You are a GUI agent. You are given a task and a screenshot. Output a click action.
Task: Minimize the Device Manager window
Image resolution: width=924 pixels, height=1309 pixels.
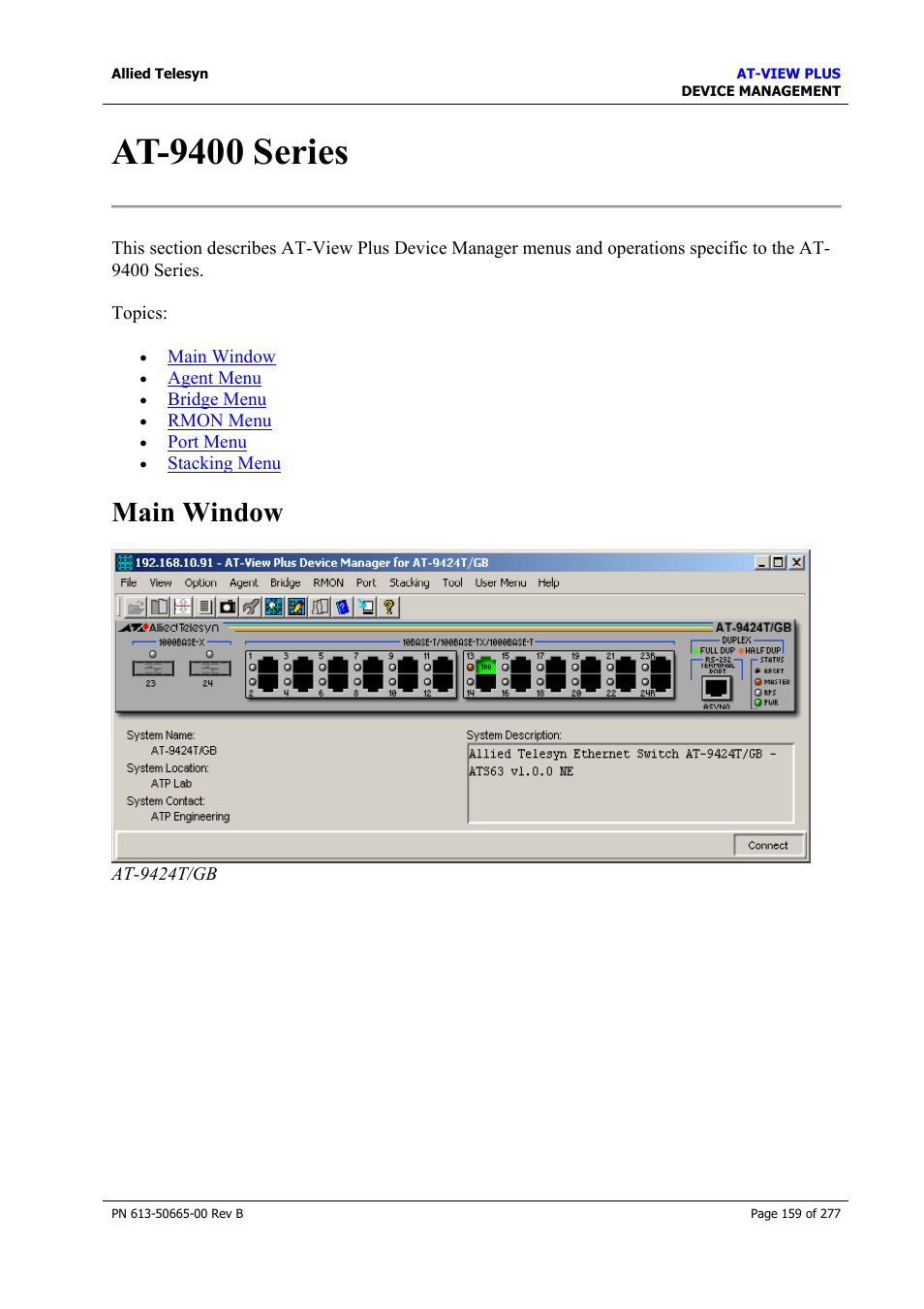pos(762,562)
